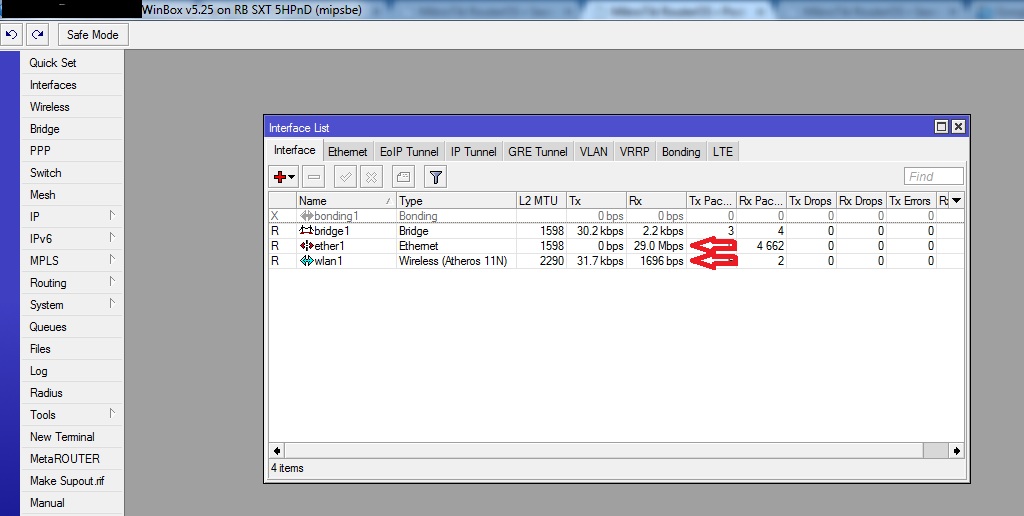The image size is (1024, 516).
Task: Click the Find search field
Action: coord(934,176)
